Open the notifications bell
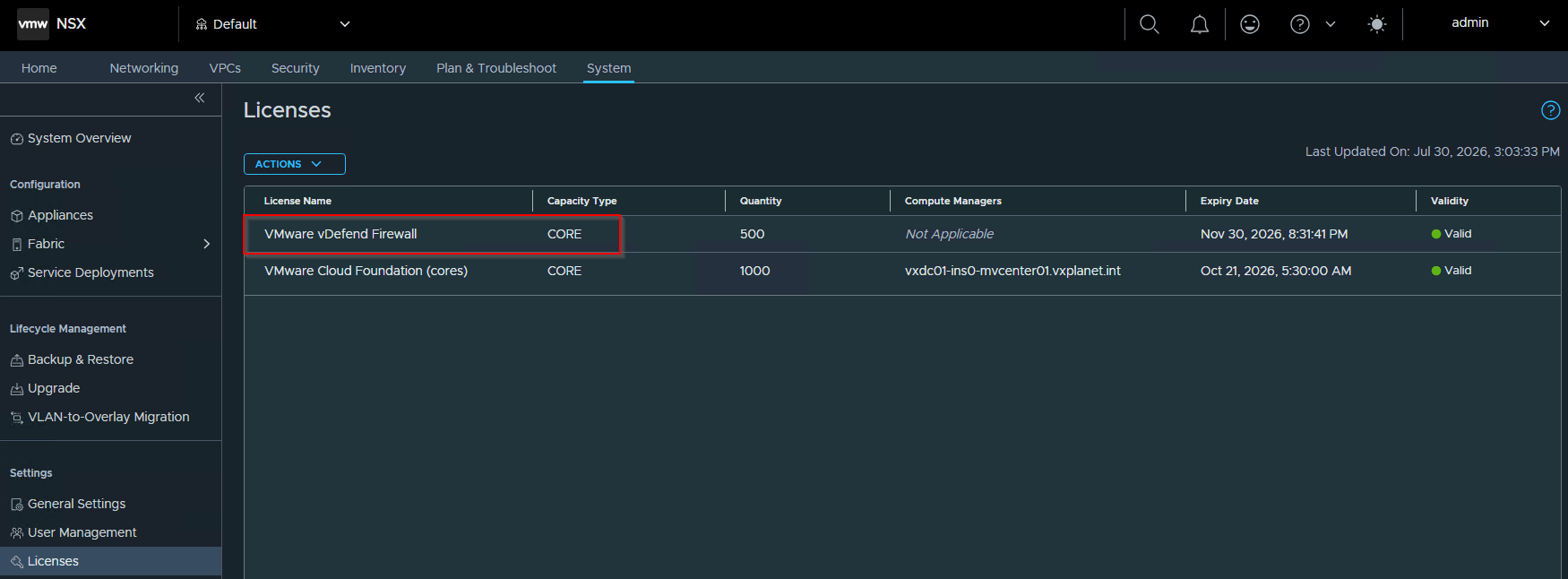The height and width of the screenshot is (579, 1568). 1200,24
